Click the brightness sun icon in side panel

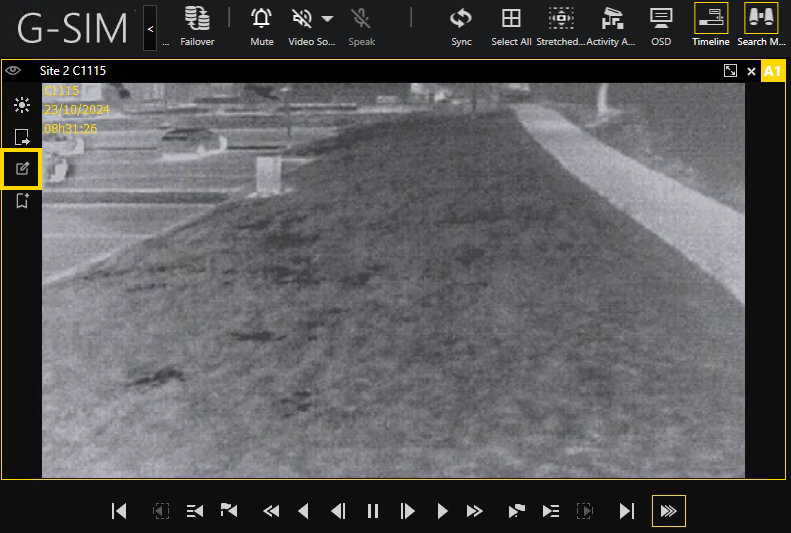pos(22,105)
